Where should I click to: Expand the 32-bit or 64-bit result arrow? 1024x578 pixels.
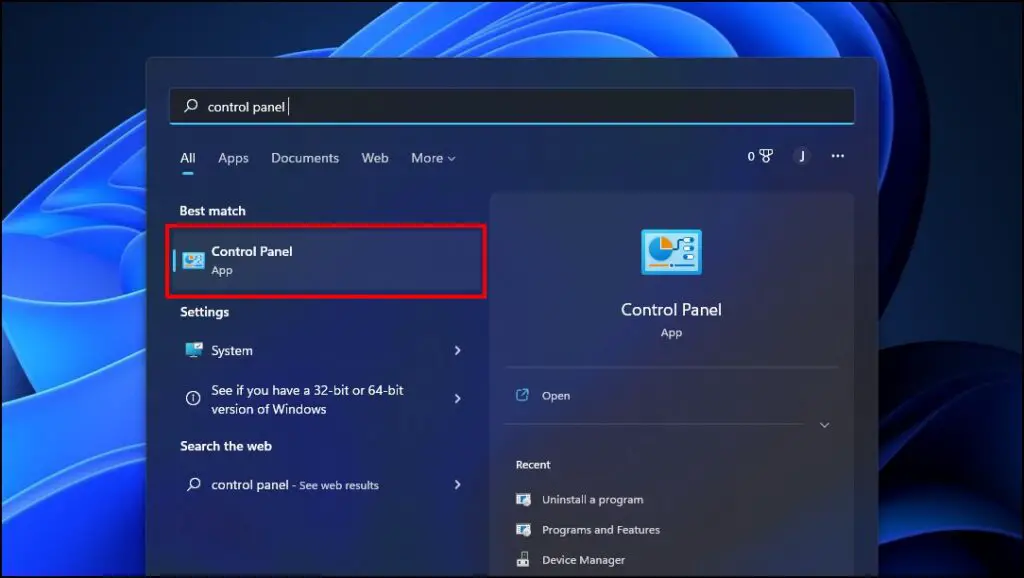[x=457, y=398]
